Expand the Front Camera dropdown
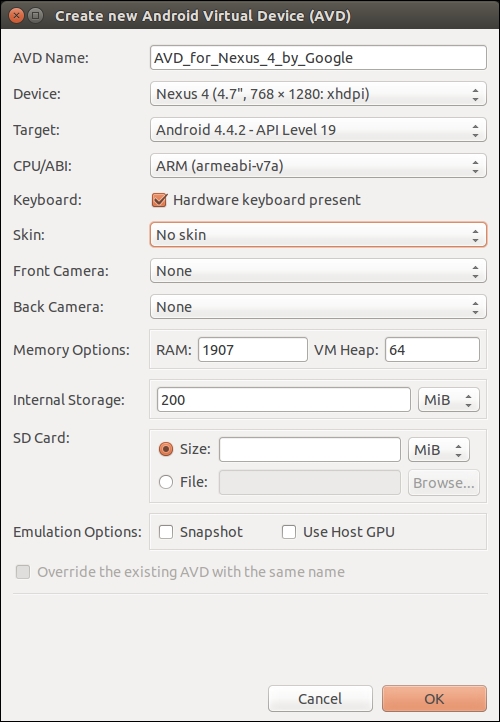 [x=318, y=271]
